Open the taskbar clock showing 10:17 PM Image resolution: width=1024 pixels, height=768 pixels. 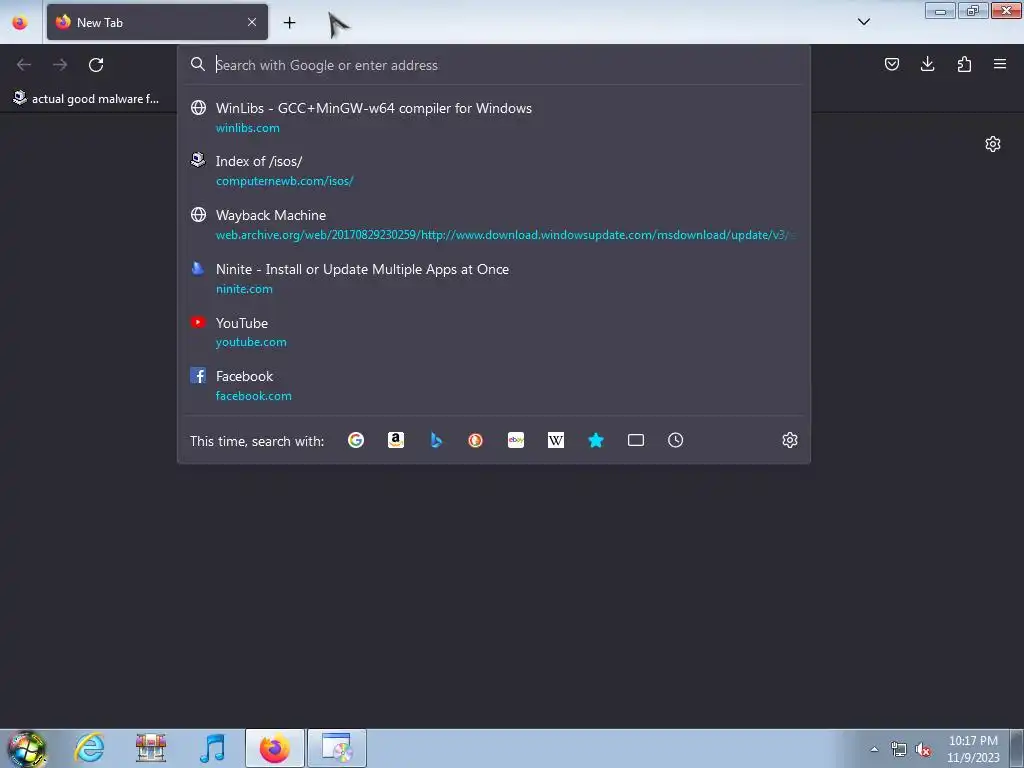(973, 749)
